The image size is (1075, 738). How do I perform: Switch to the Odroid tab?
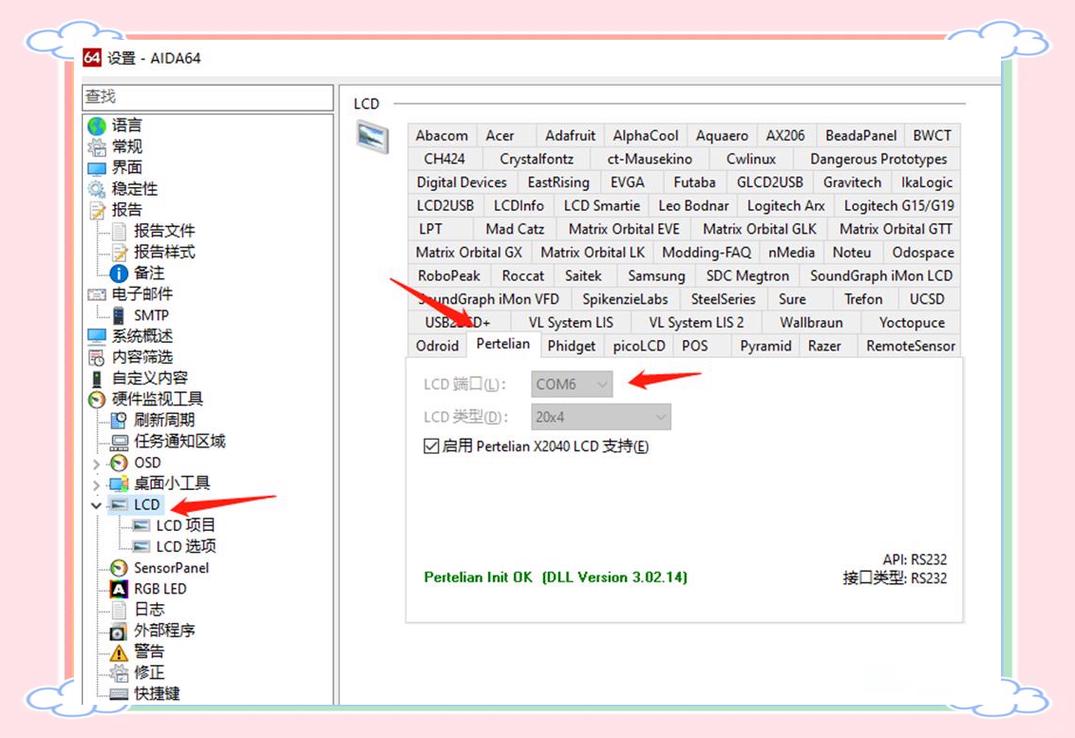coord(437,346)
